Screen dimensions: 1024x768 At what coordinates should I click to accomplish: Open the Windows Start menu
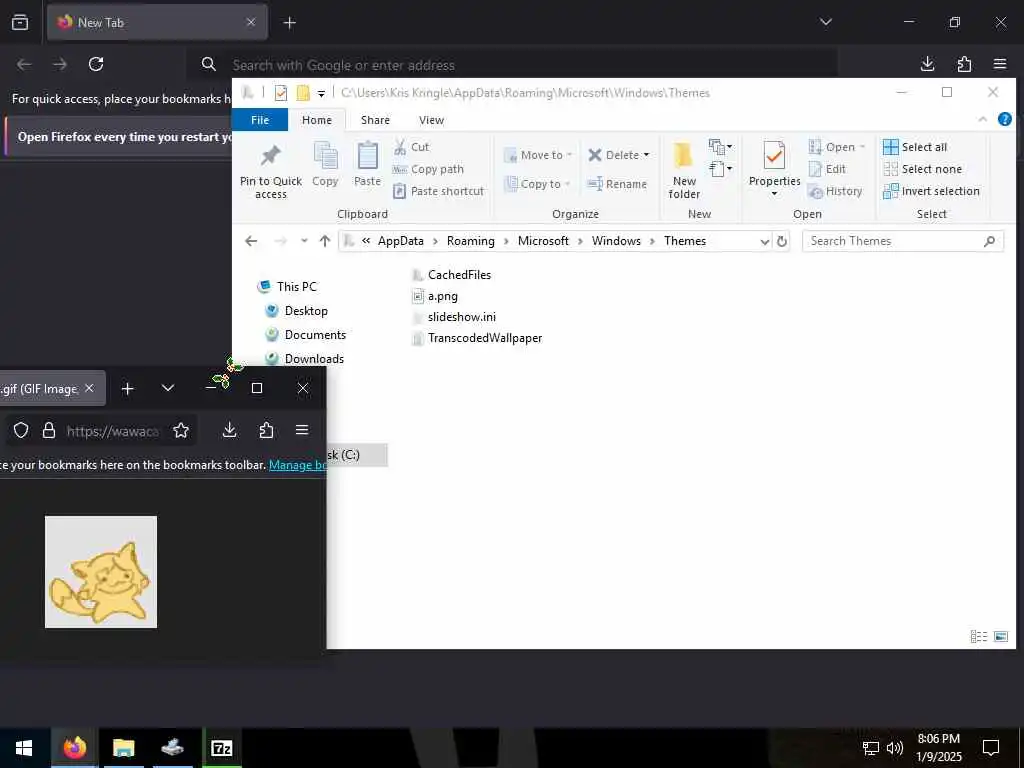coord(24,748)
